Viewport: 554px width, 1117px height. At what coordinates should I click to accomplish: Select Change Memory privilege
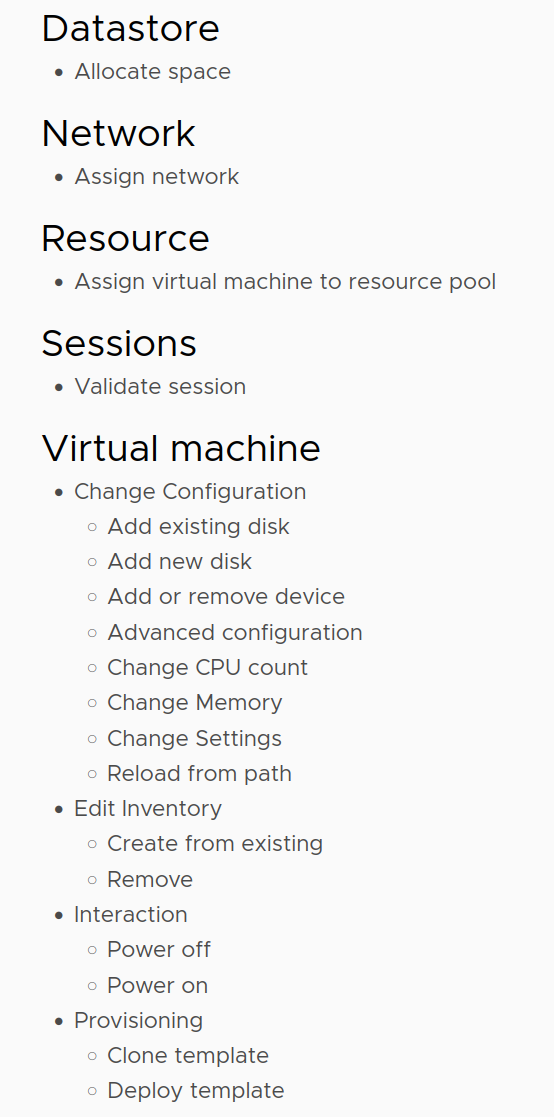194,702
